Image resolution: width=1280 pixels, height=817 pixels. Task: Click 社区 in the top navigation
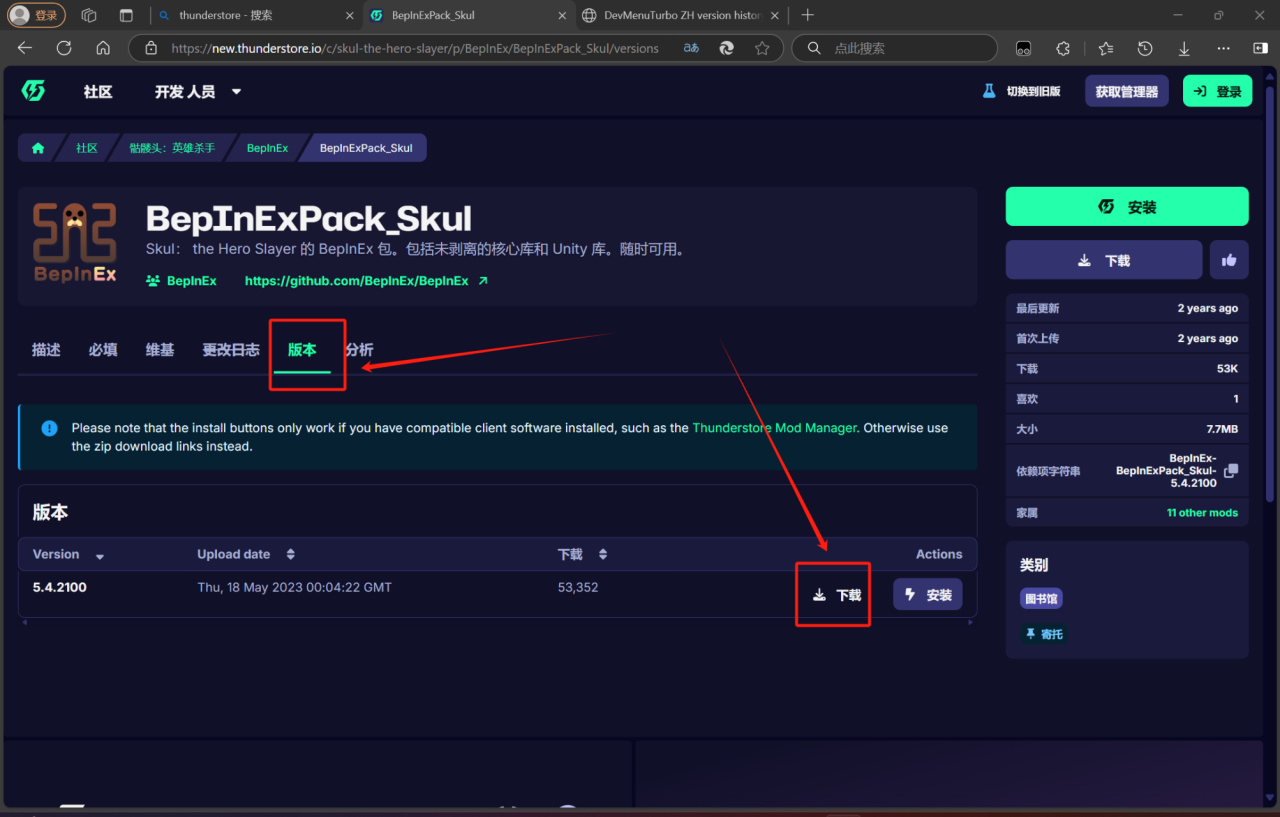click(98, 91)
